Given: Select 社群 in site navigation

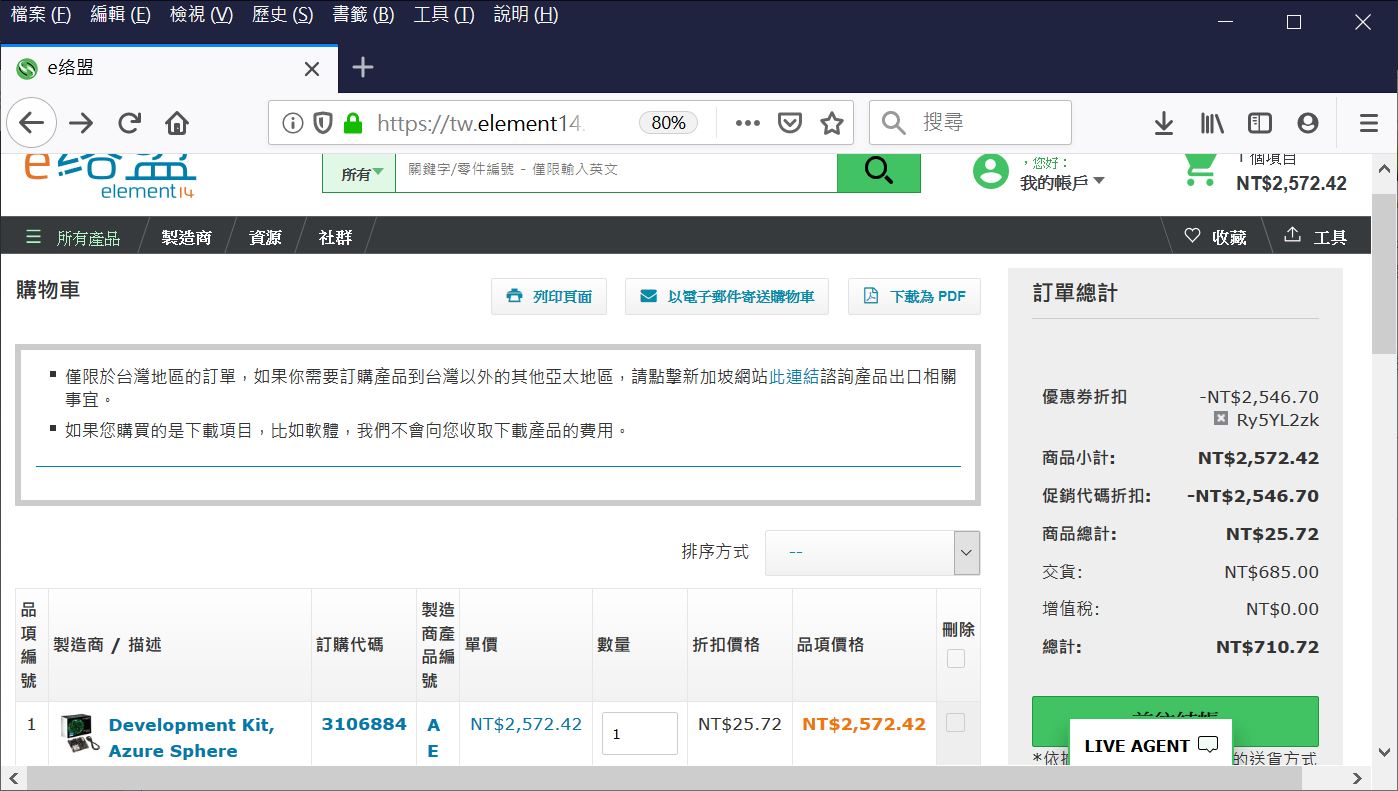Looking at the screenshot, I should click(335, 237).
